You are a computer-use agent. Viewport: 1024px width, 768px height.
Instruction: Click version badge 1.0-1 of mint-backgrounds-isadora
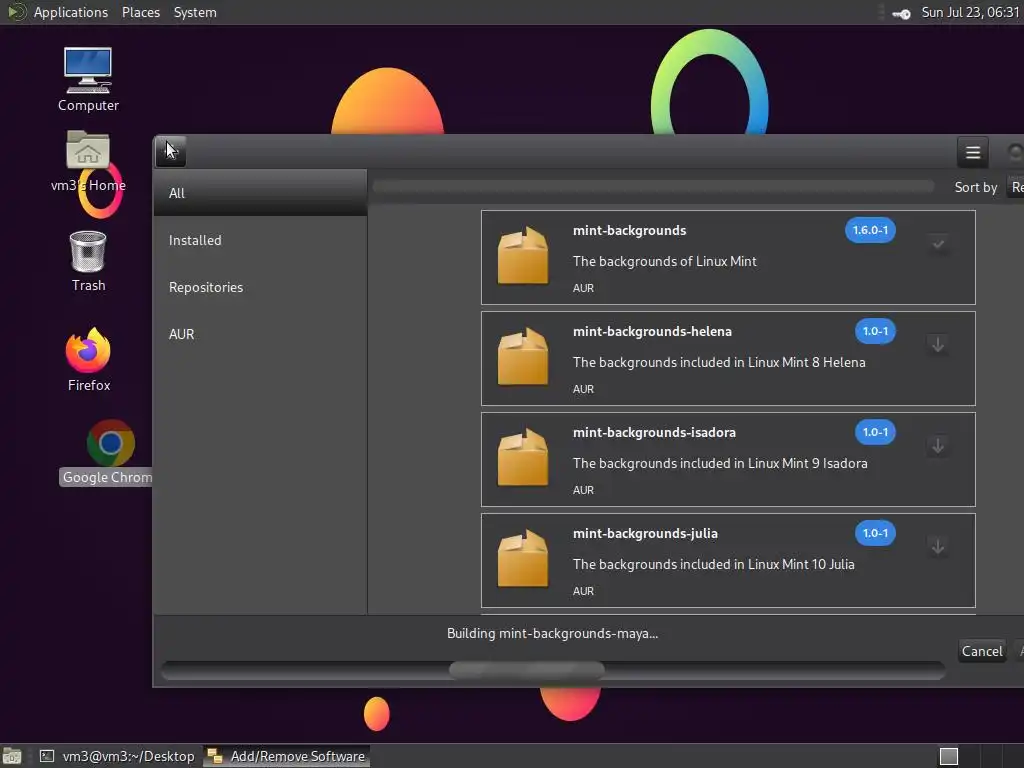point(875,432)
